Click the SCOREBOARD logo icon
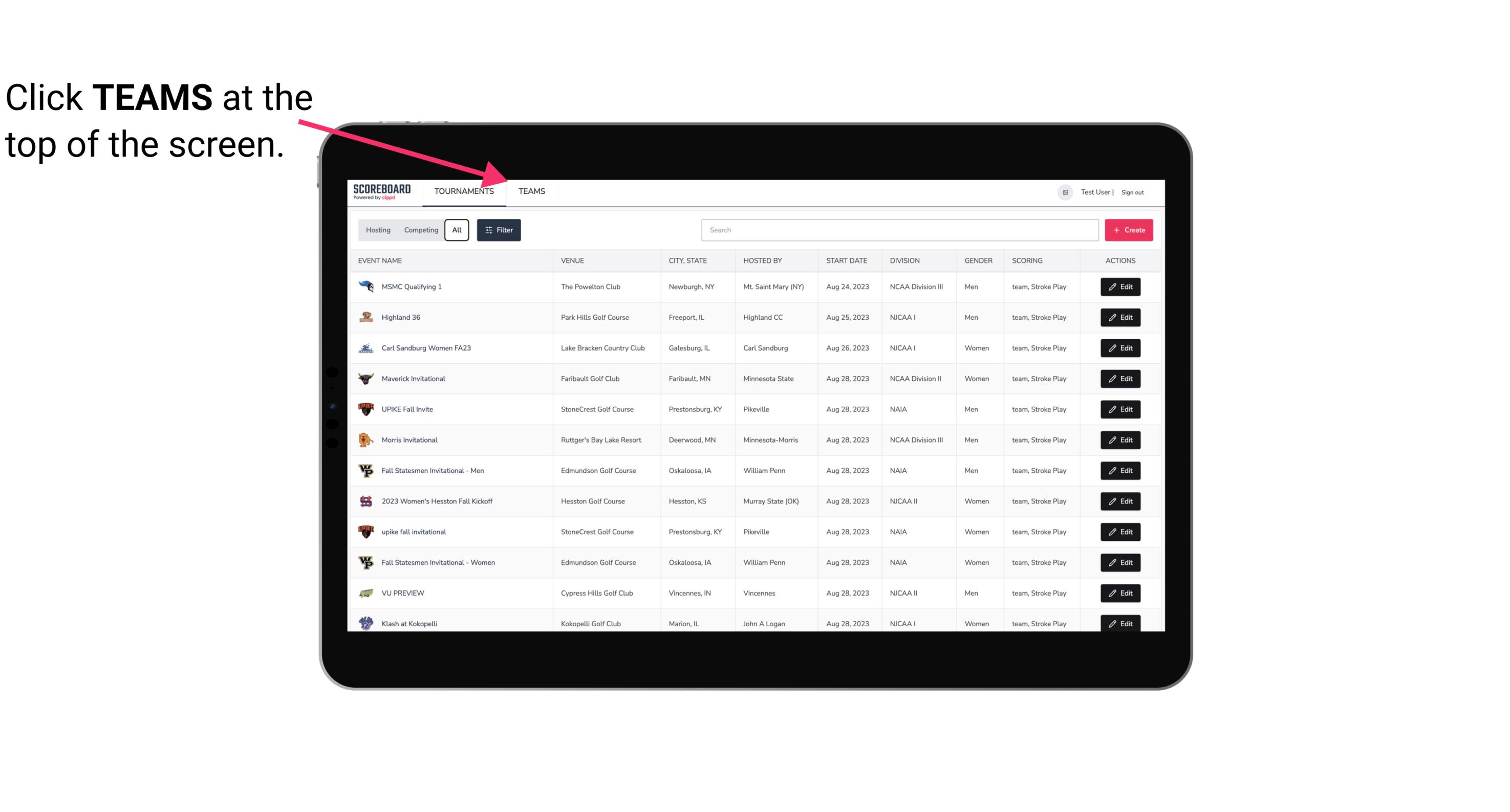Viewport: 1510px width, 812px height. point(384,193)
